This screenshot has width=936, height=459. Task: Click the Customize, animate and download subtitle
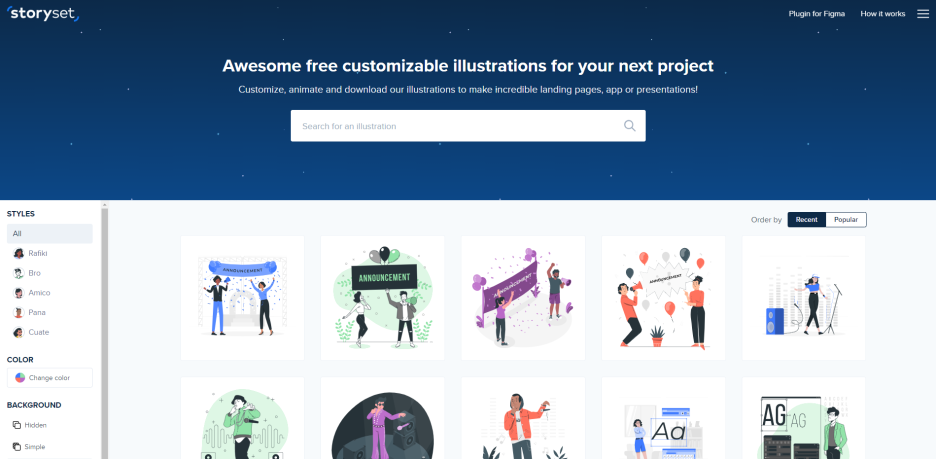coord(468,90)
